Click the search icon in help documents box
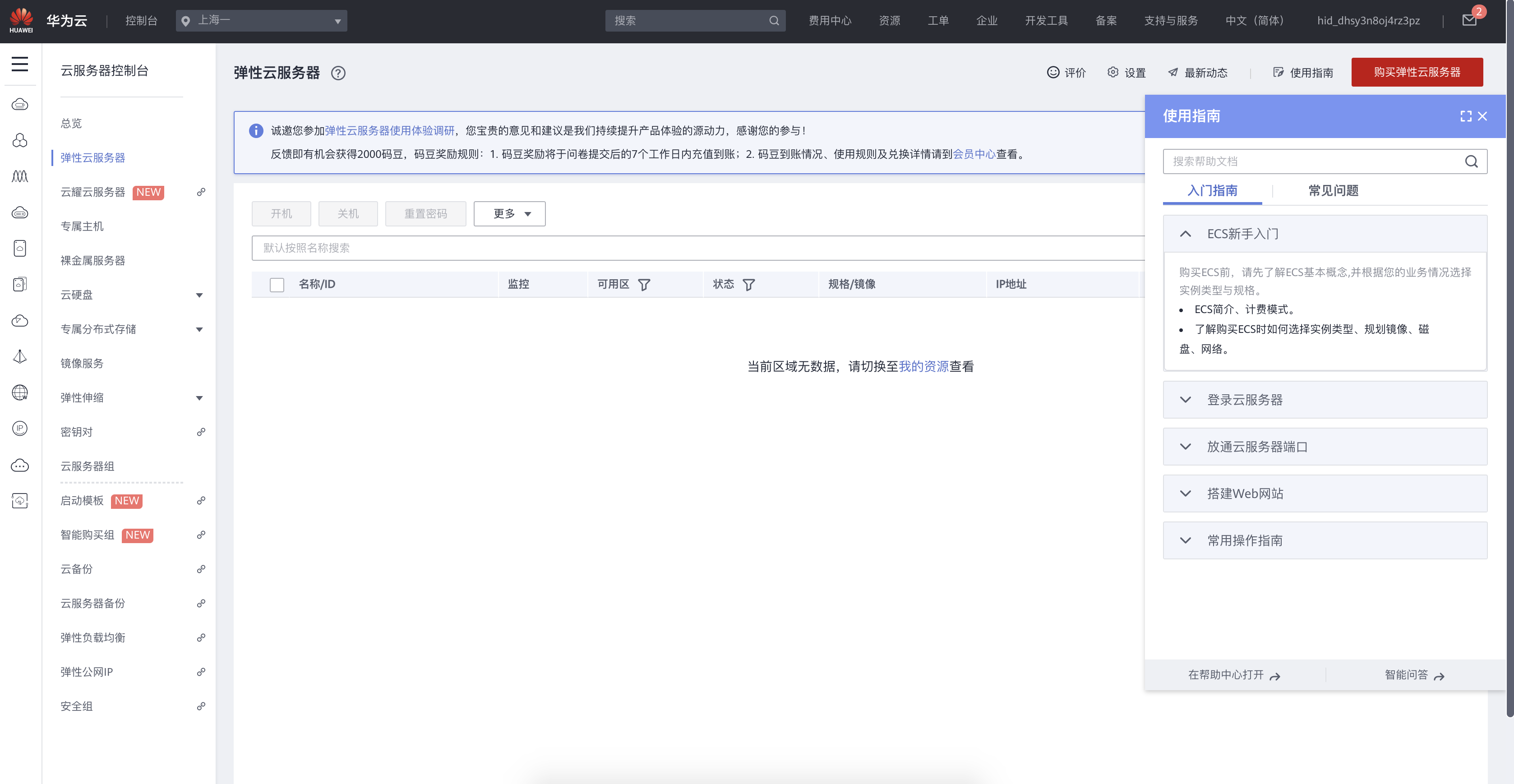The width and height of the screenshot is (1514, 784). tap(1471, 161)
